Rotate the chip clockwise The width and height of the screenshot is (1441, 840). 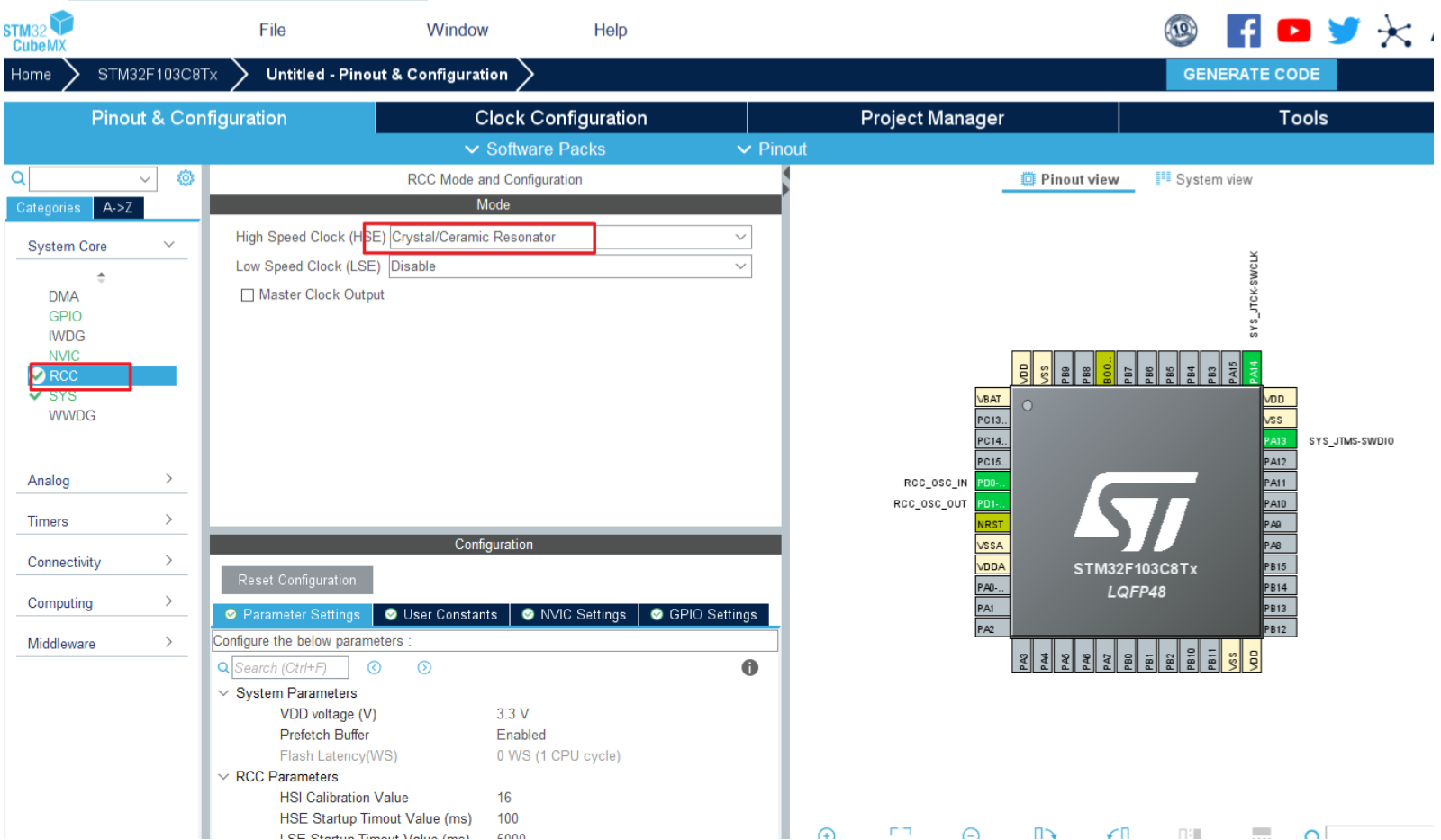pyautogui.click(x=1044, y=834)
